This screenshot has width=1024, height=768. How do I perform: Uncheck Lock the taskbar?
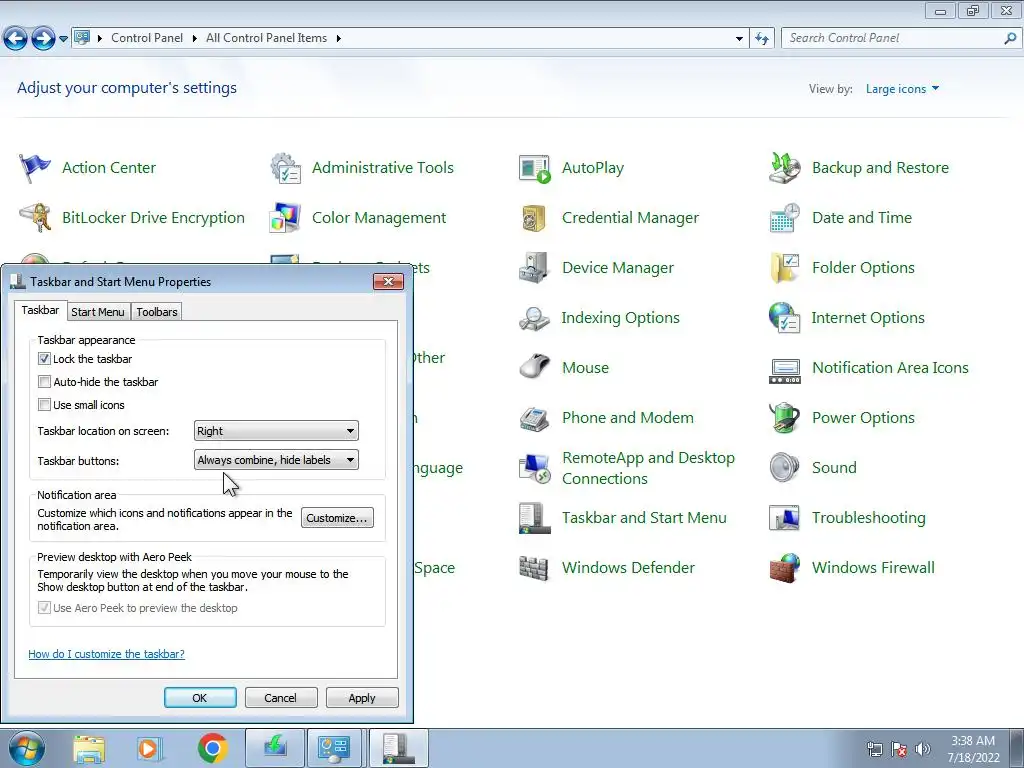[x=44, y=359]
